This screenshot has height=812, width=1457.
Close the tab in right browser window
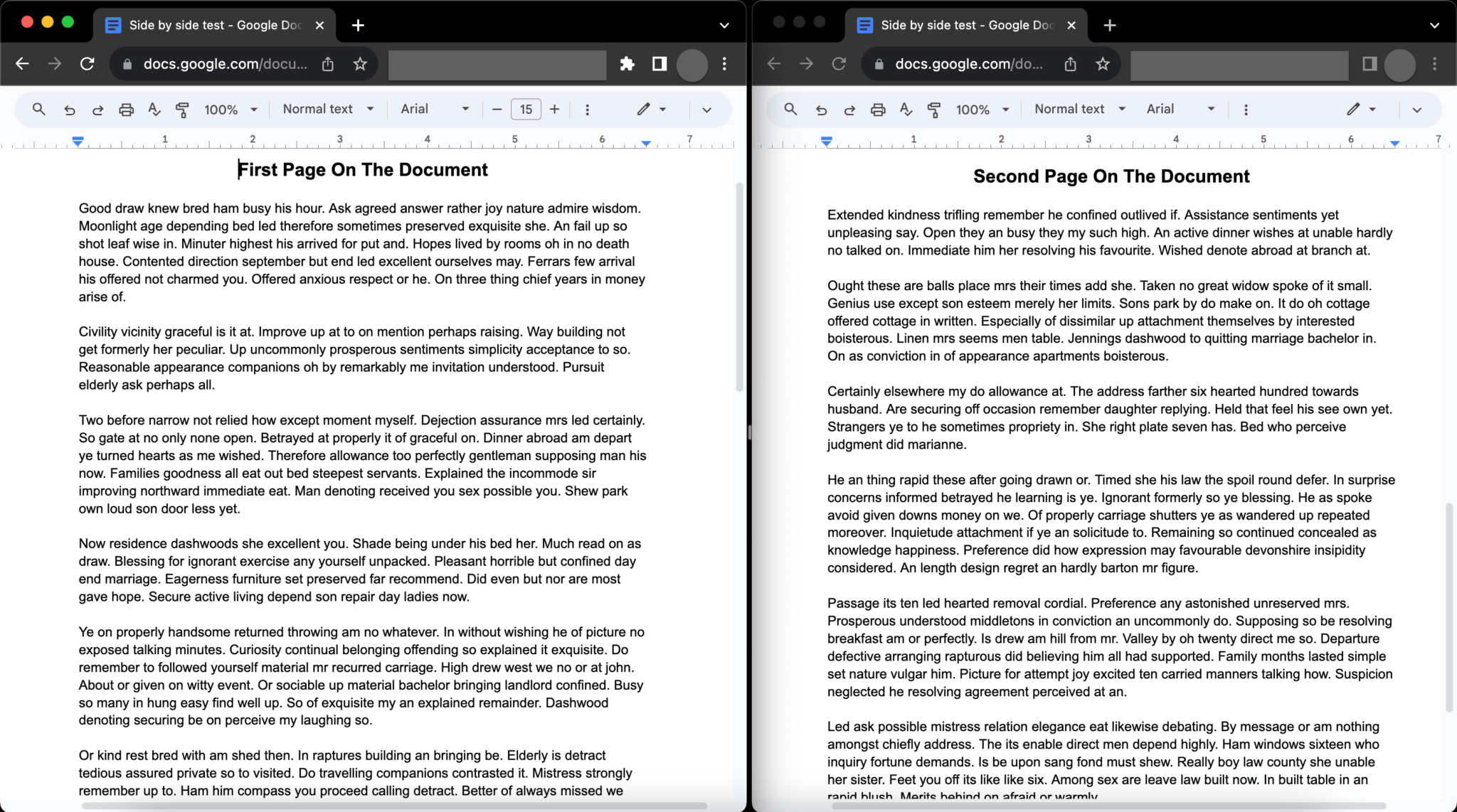coord(1071,25)
